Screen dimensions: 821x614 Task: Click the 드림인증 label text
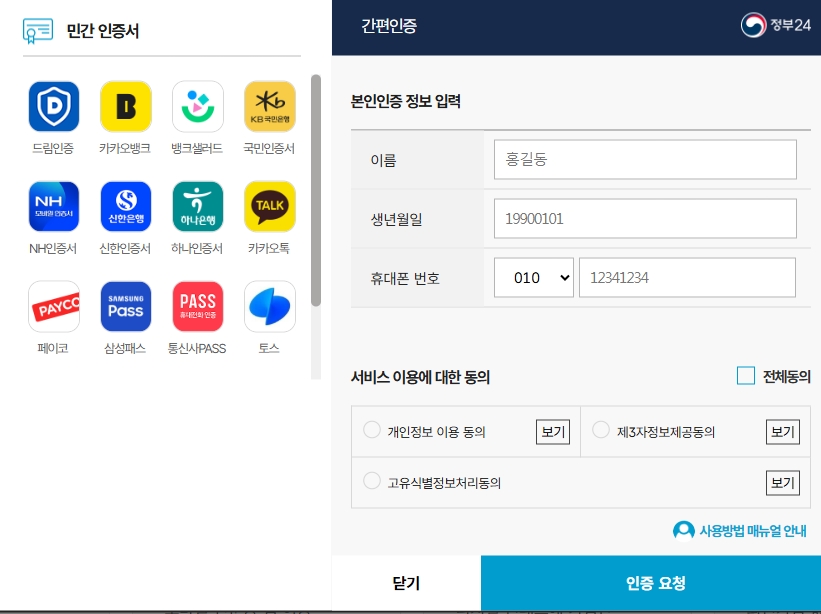click(53, 149)
